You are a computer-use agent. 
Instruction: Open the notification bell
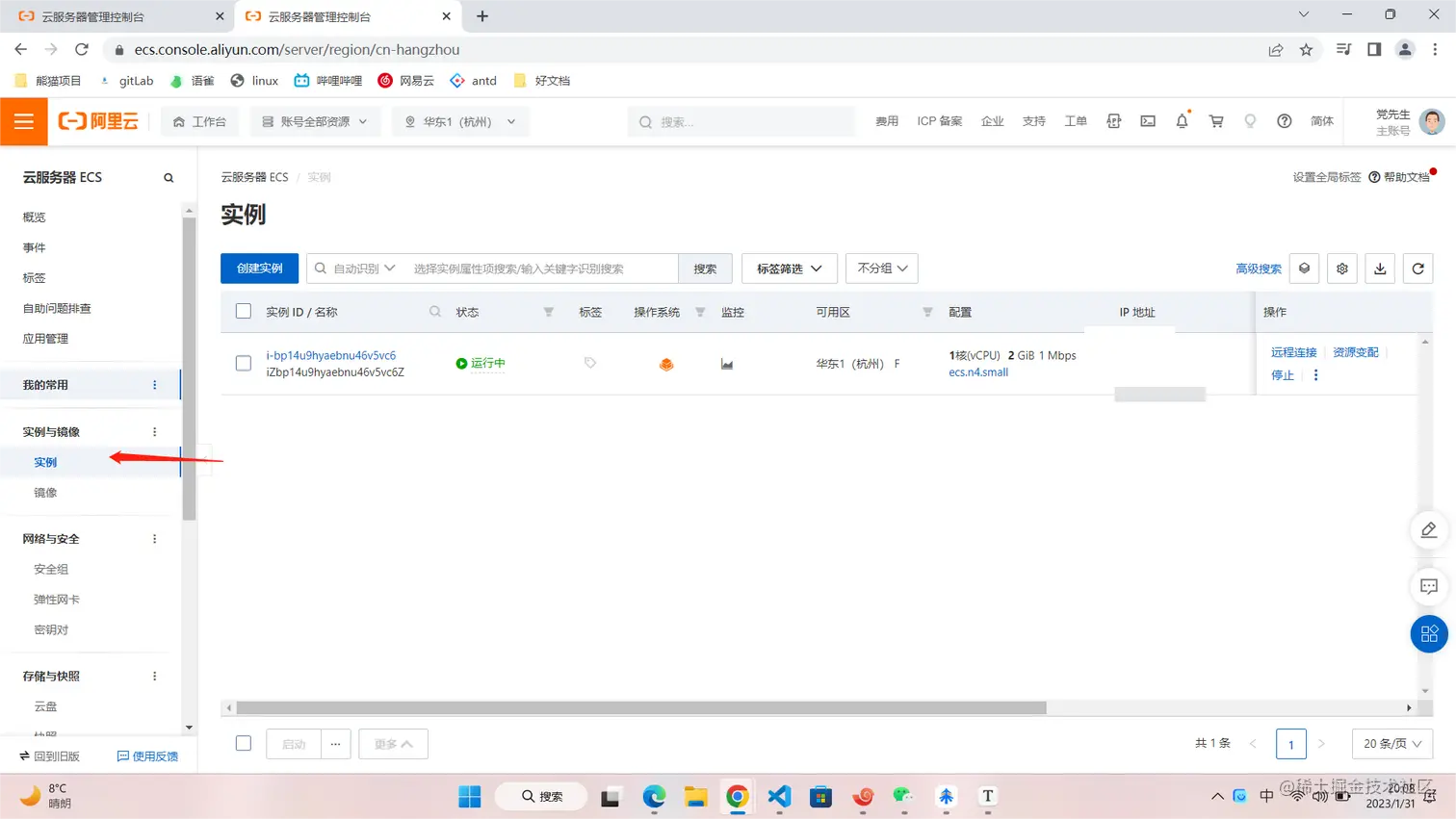click(x=1182, y=121)
